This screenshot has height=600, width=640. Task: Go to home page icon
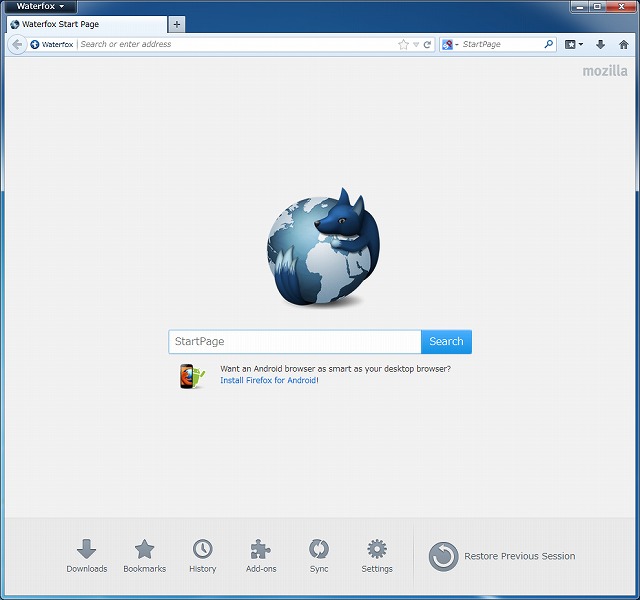coord(623,44)
